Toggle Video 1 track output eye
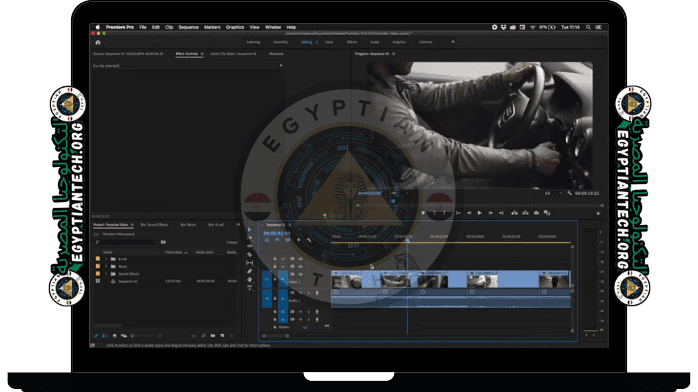The image size is (698, 392). click(x=300, y=275)
